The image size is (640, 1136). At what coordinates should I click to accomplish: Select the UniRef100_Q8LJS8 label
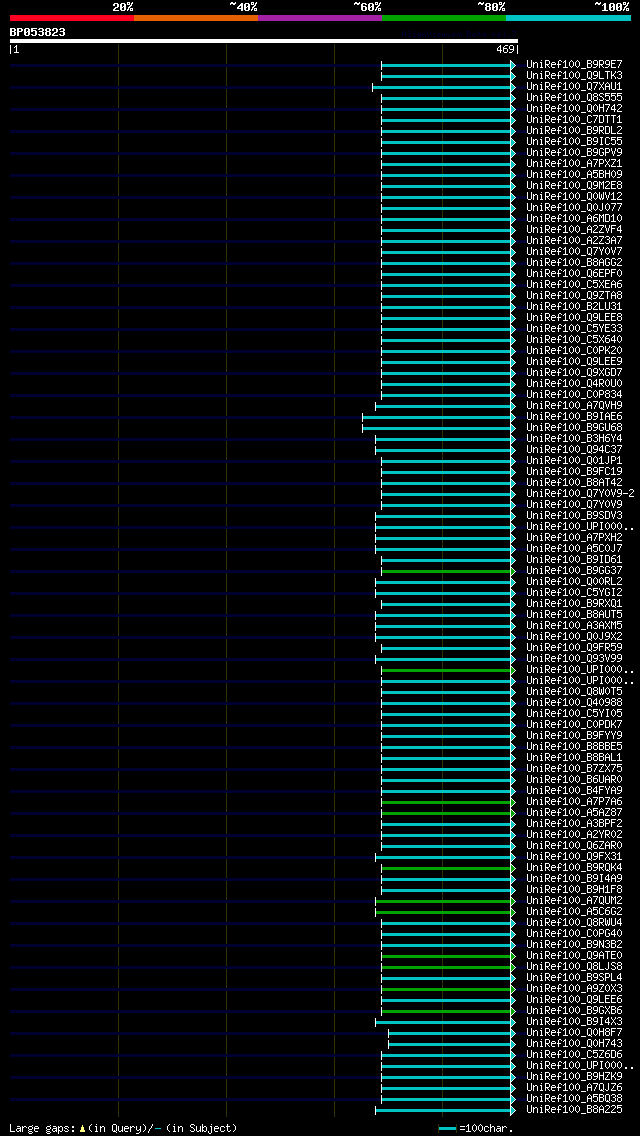(574, 966)
